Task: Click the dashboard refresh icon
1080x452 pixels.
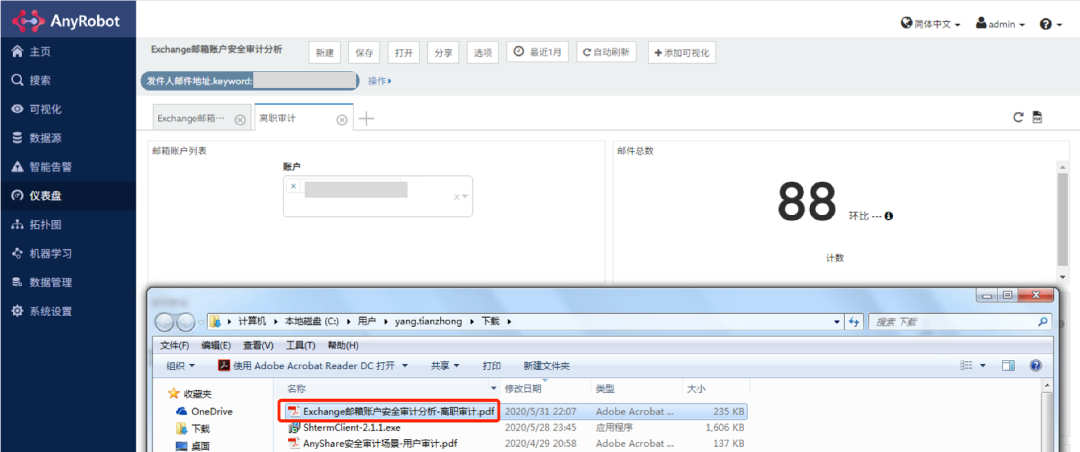Action: coord(1018,117)
